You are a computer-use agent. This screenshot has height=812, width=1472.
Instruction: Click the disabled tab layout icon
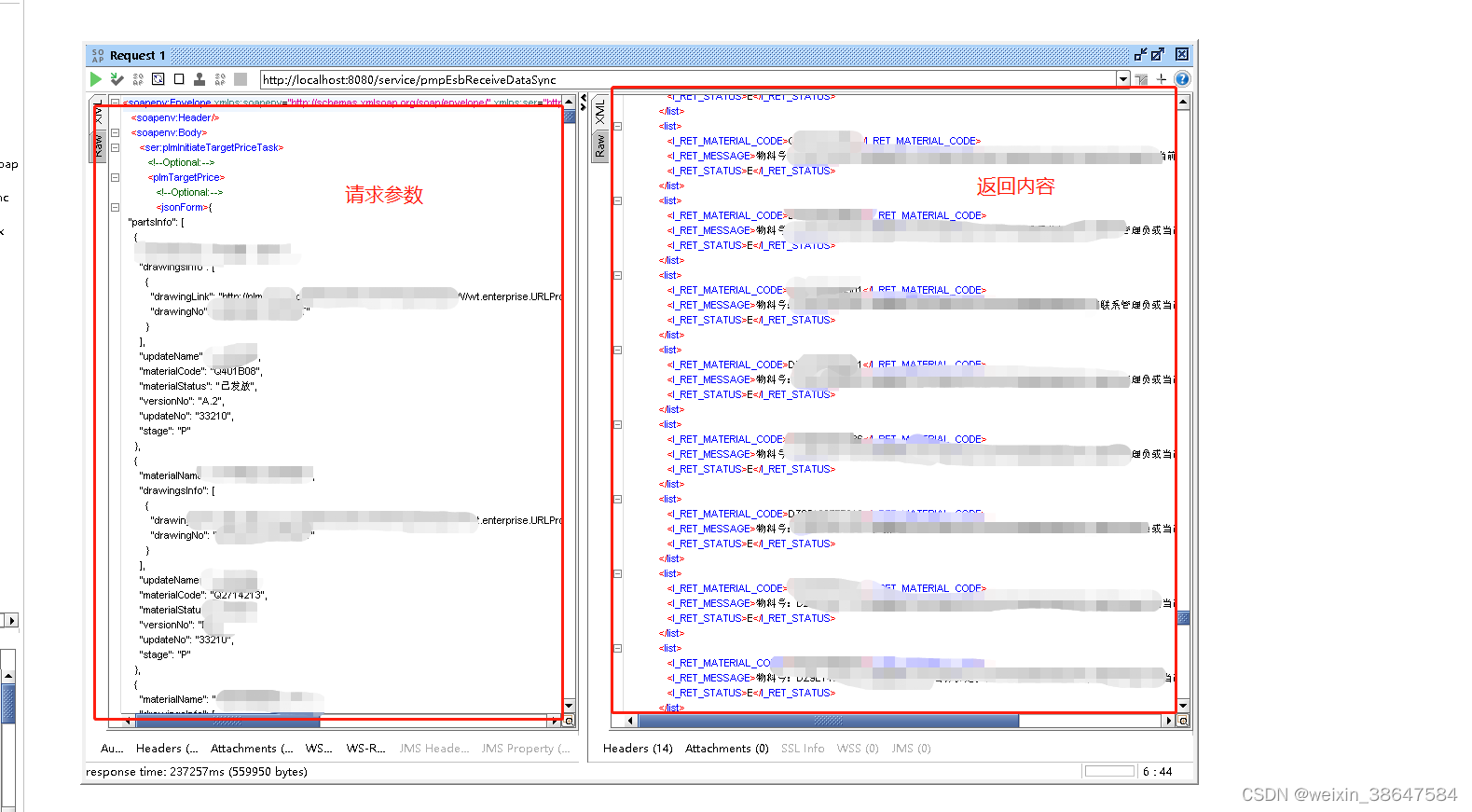(x=1141, y=79)
